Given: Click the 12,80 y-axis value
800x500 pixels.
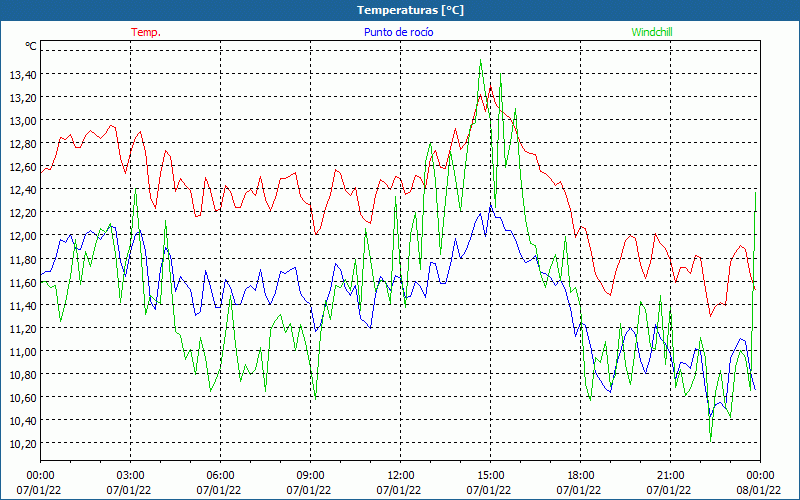Looking at the screenshot, I should pyautogui.click(x=23, y=144).
